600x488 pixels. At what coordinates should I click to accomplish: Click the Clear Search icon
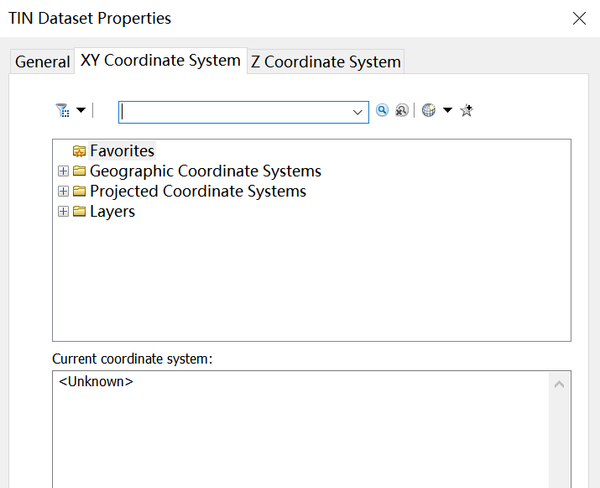click(401, 111)
